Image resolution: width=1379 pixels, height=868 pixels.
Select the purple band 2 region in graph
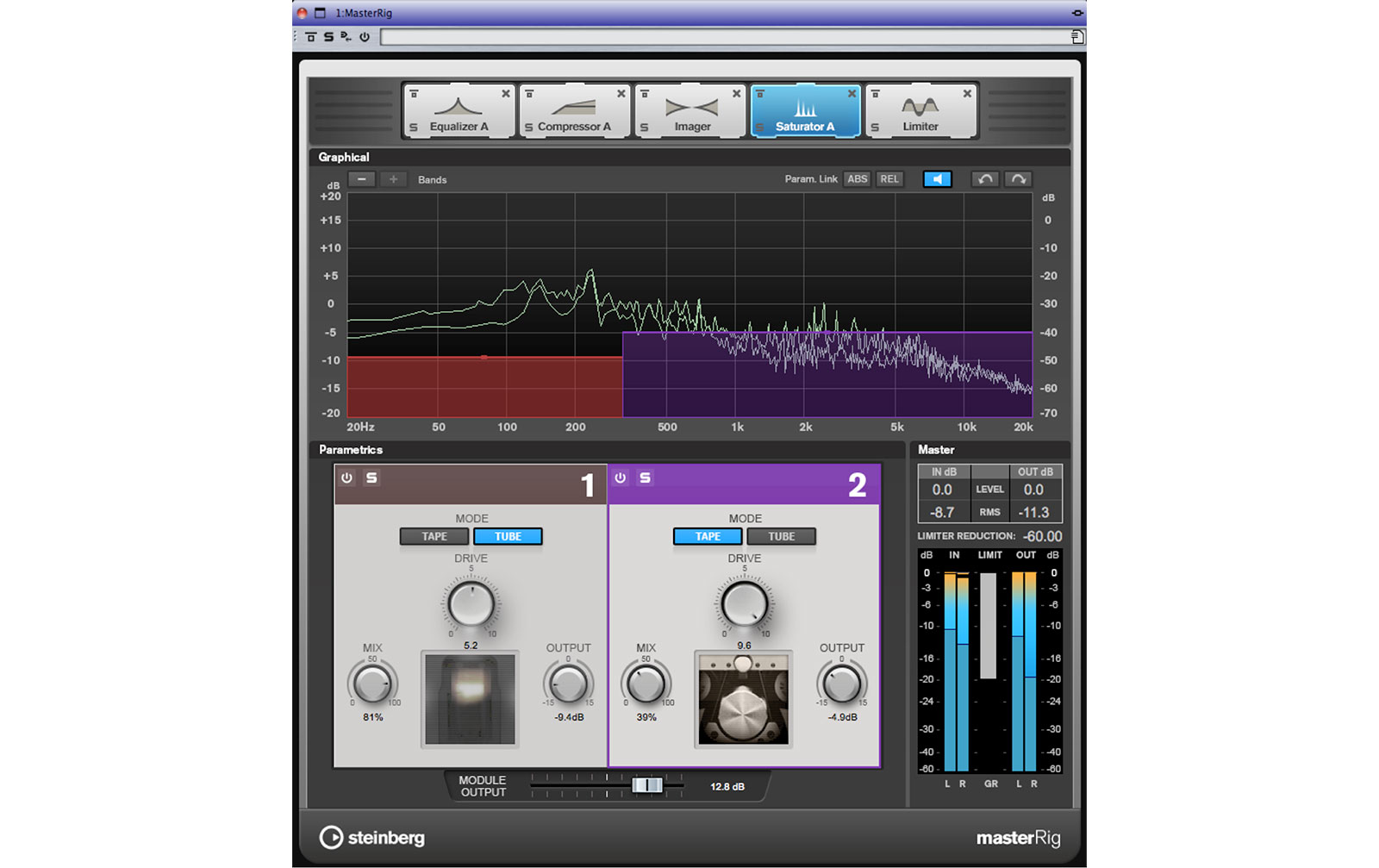[x=827, y=375]
